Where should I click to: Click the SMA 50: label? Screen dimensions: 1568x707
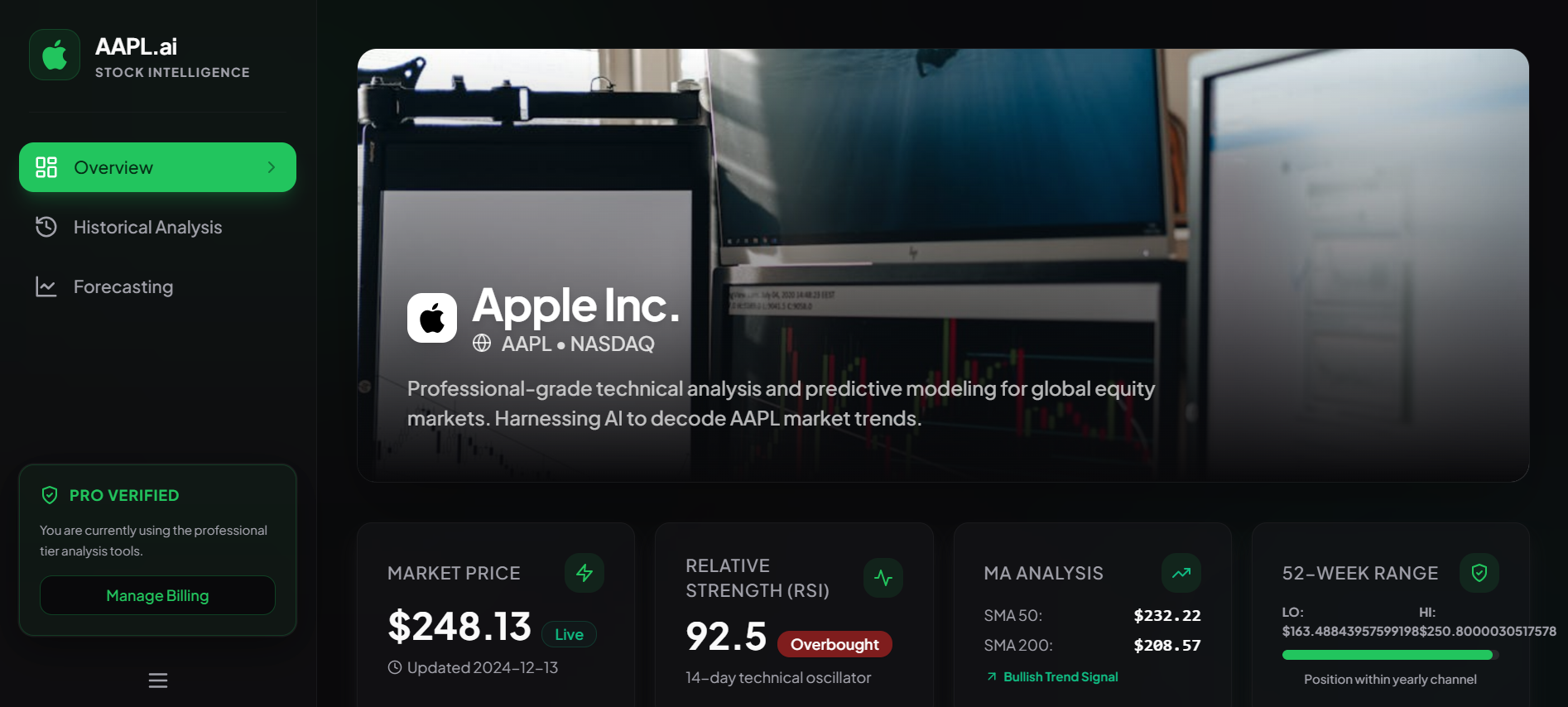(x=1012, y=616)
